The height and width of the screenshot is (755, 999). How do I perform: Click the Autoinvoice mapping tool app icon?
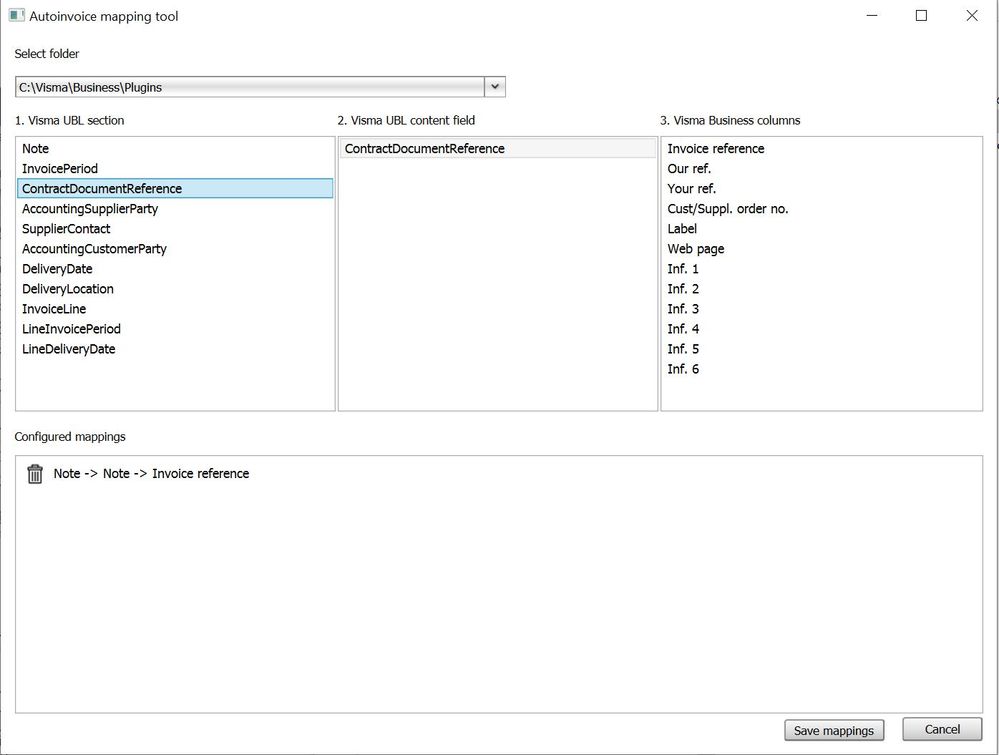click(x=17, y=15)
